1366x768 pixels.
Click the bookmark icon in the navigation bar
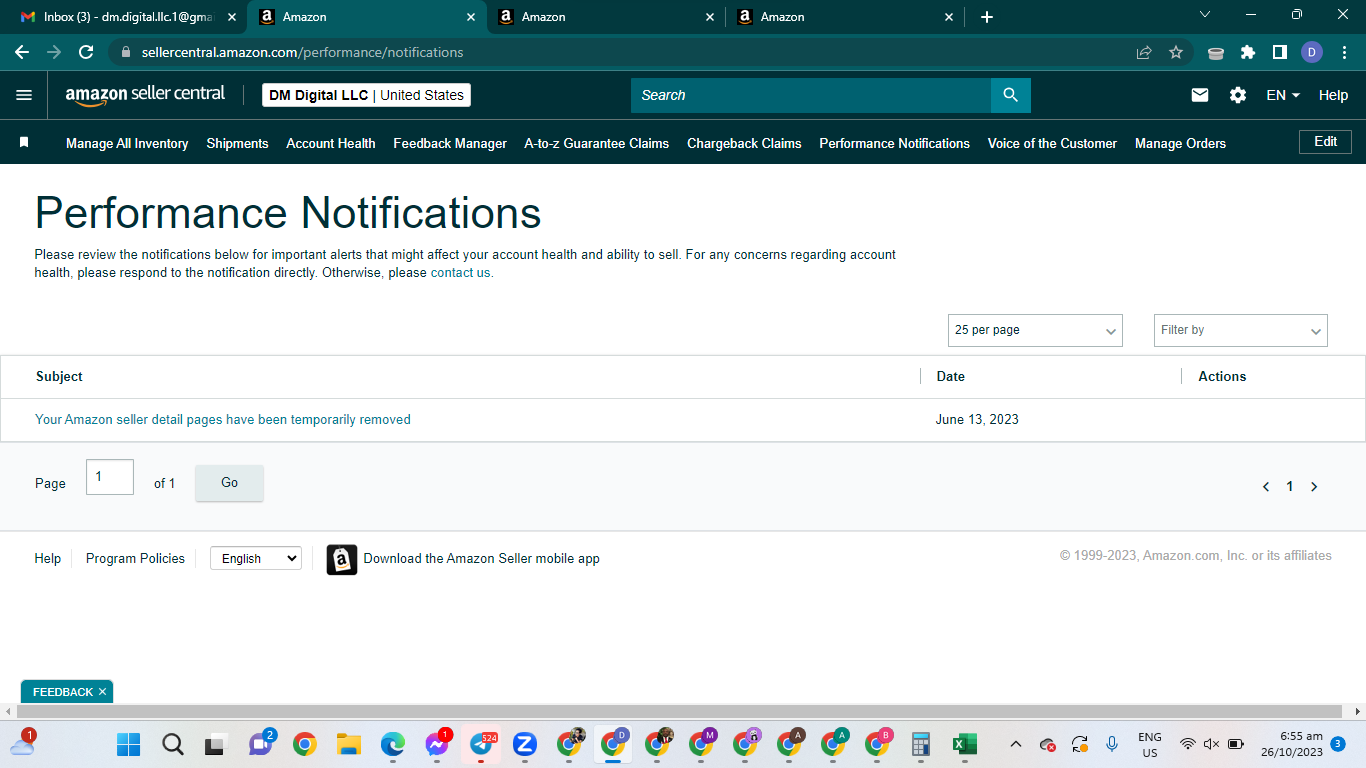click(x=24, y=143)
